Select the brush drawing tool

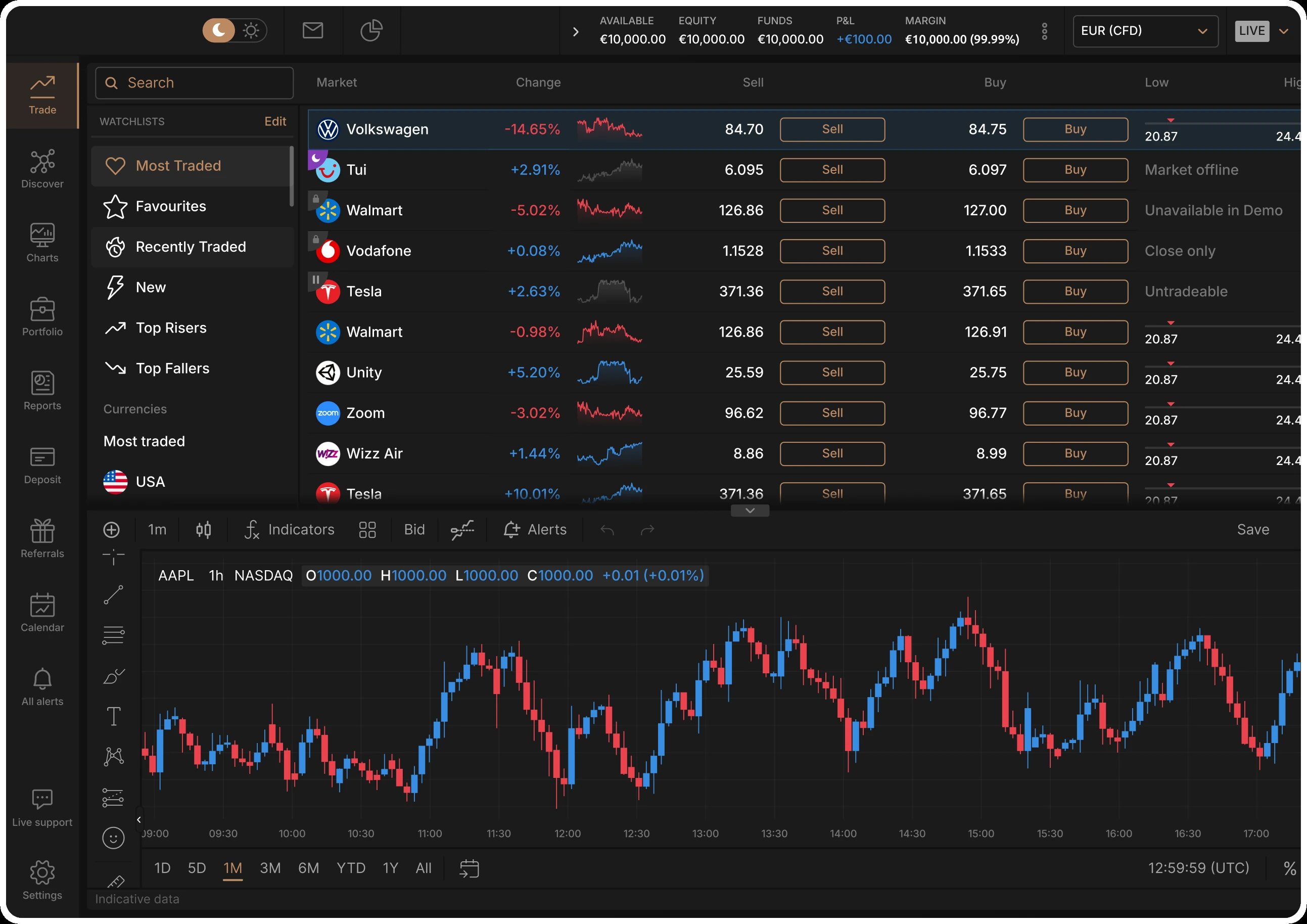click(x=113, y=676)
